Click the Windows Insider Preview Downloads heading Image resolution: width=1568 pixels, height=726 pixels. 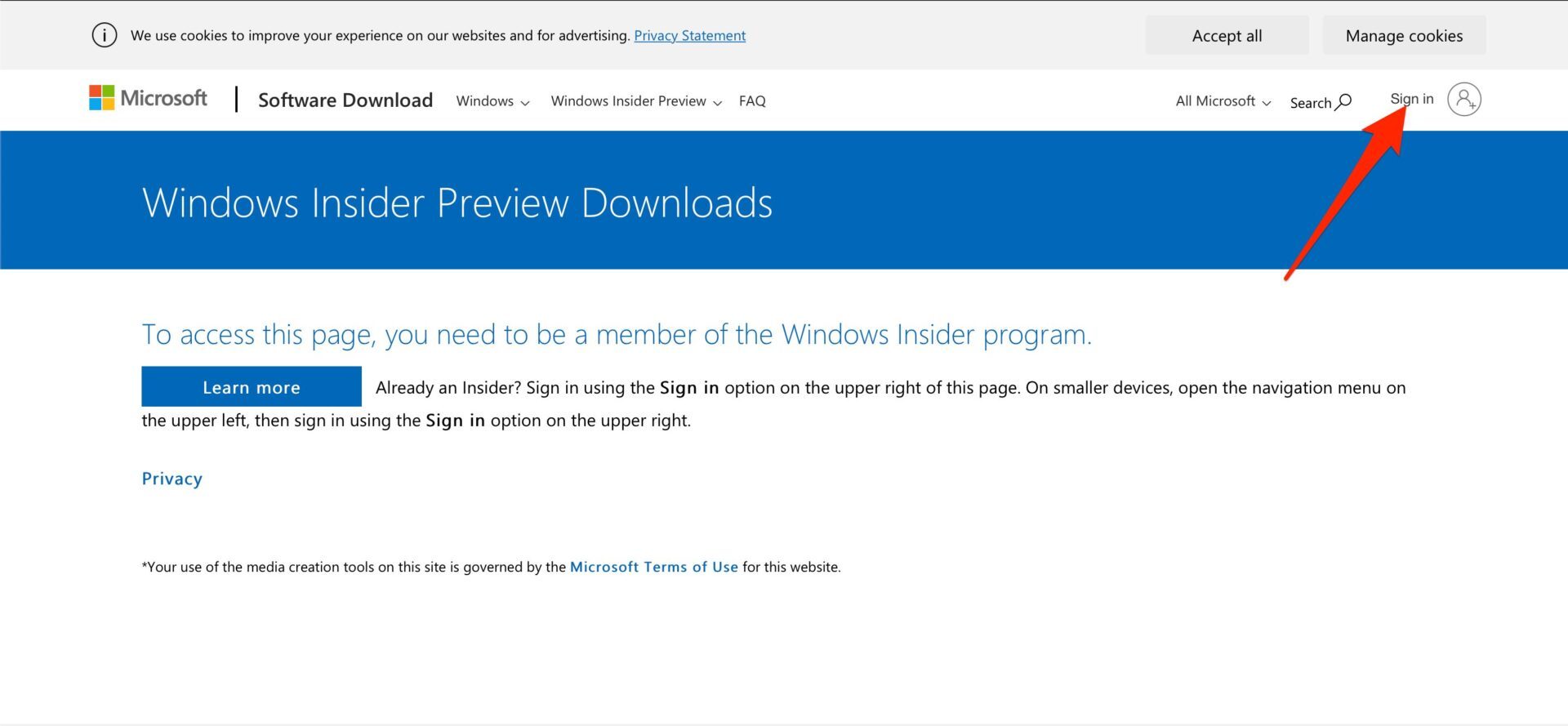click(x=457, y=203)
